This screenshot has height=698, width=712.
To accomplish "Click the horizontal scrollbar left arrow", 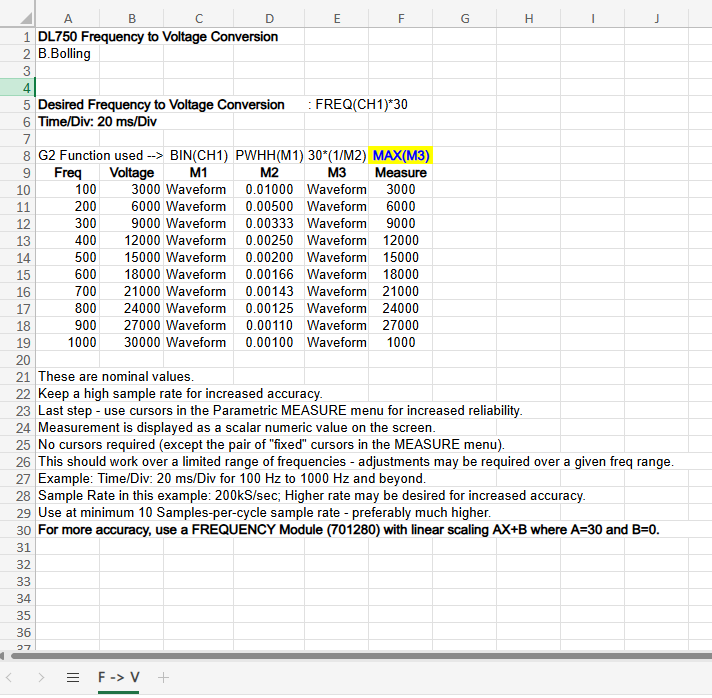I will (x=6, y=656).
